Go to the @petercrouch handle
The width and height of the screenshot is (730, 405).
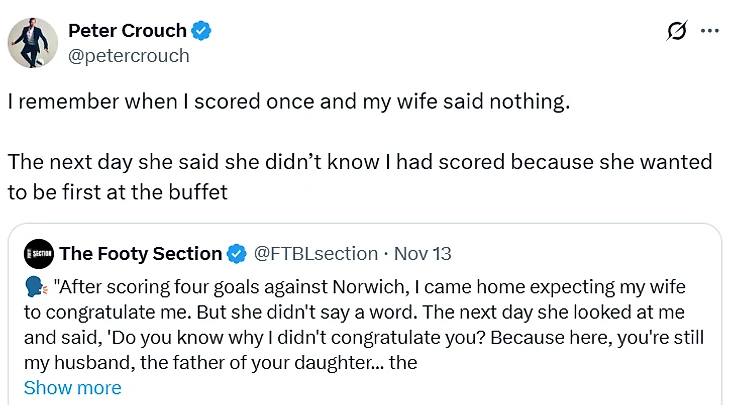click(x=128, y=55)
